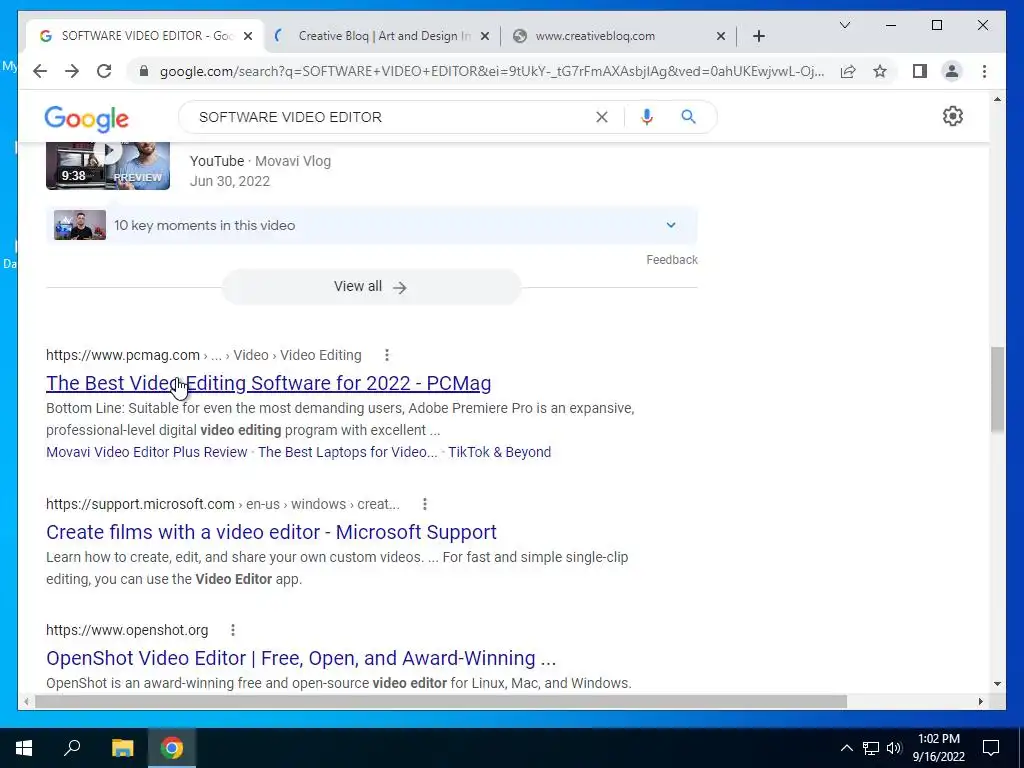Click the Feedback link under videos

point(672,260)
